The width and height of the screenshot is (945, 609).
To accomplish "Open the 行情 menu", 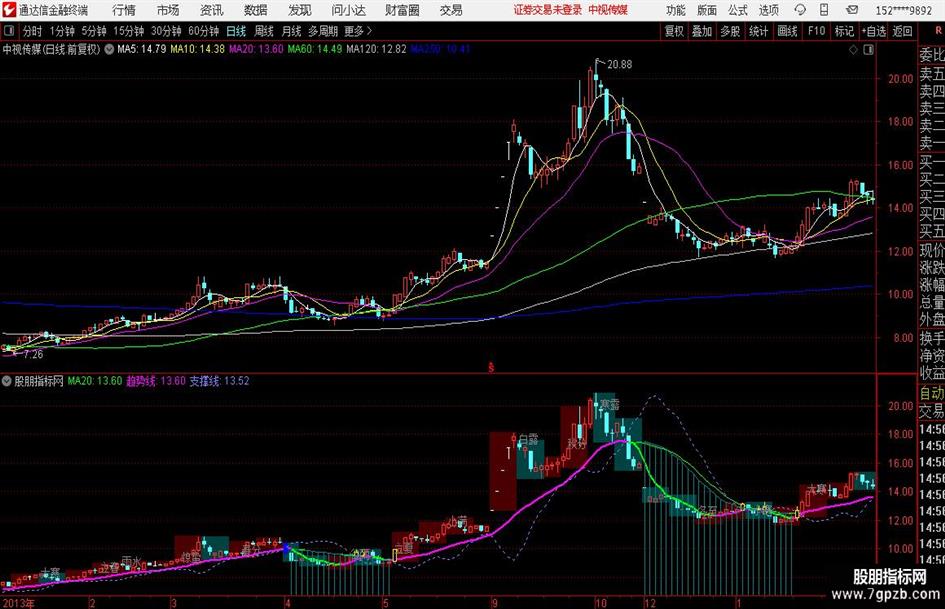I will click(124, 10).
